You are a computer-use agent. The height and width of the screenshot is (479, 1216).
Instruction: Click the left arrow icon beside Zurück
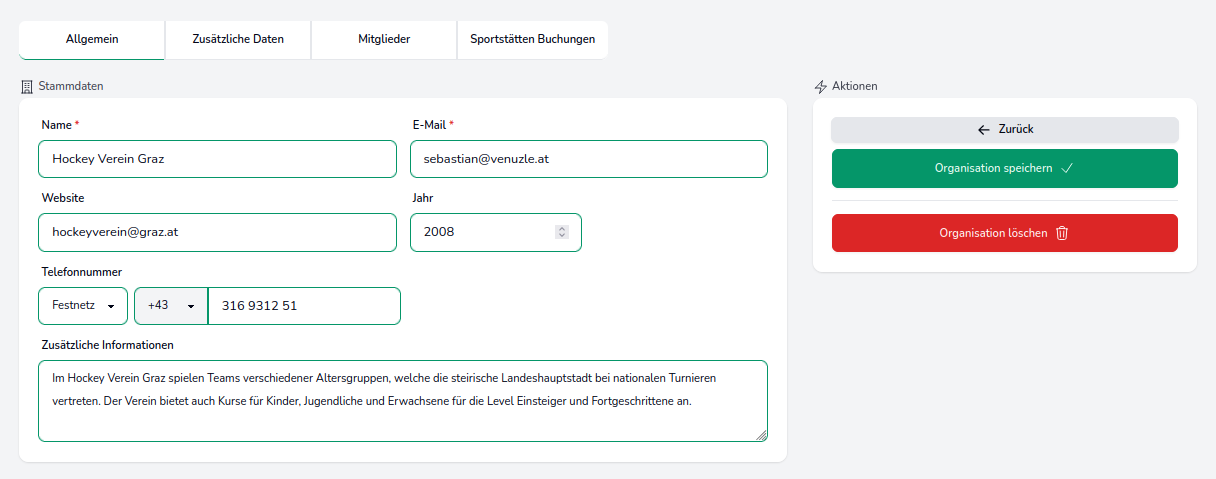(x=984, y=130)
